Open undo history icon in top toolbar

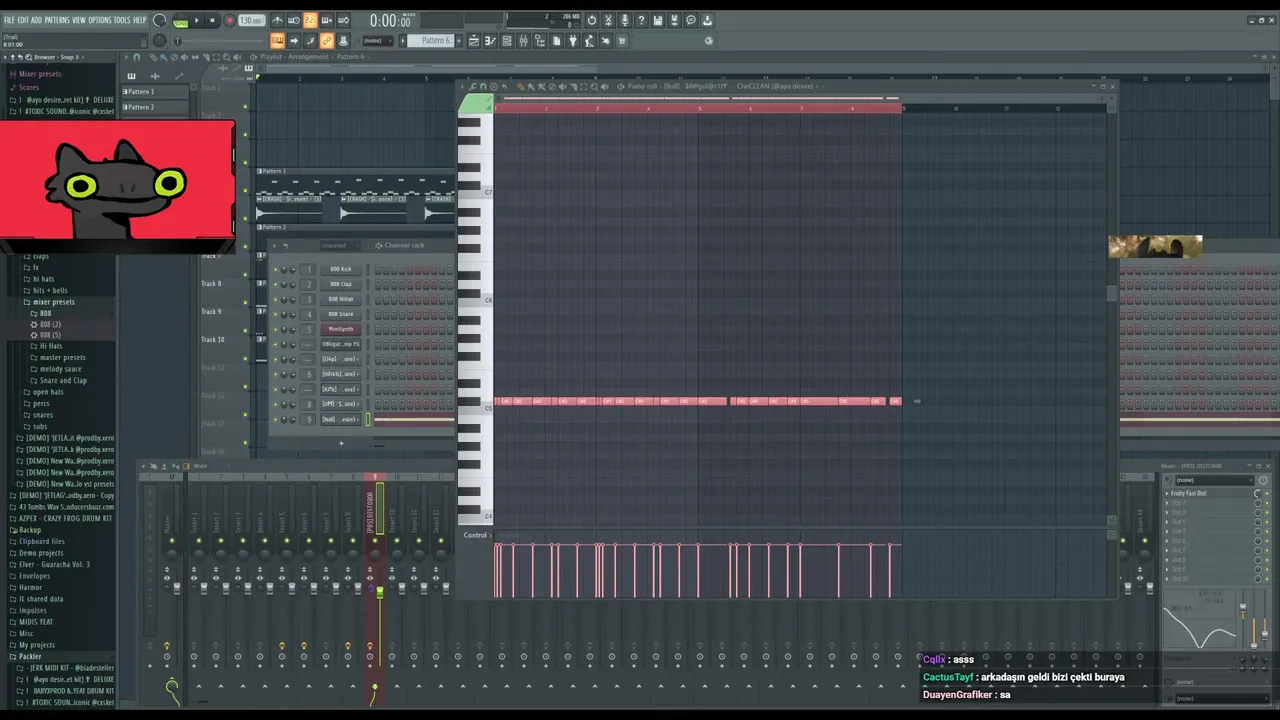click(591, 20)
